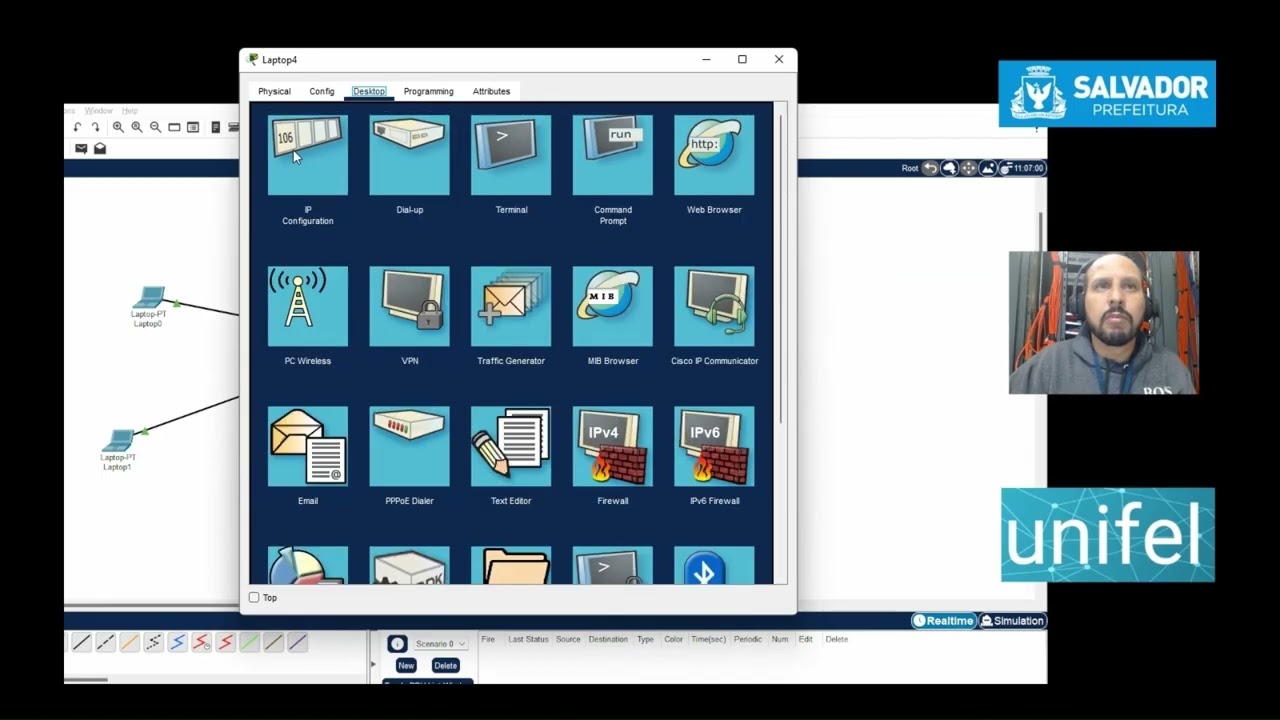1280x720 pixels.
Task: Switch to the Config tab
Action: tap(322, 91)
